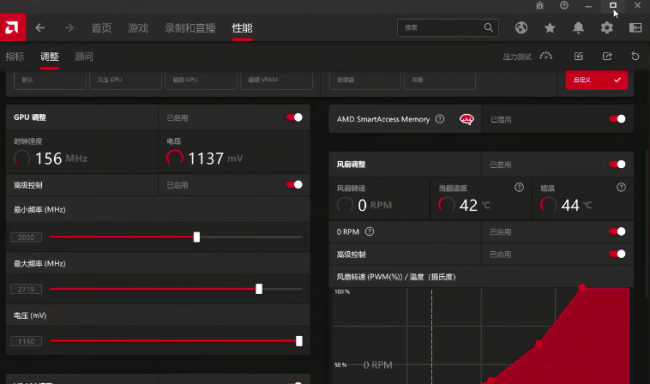Click the 最小频率 slider handle
This screenshot has height=384, width=650.
pyautogui.click(x=197, y=237)
